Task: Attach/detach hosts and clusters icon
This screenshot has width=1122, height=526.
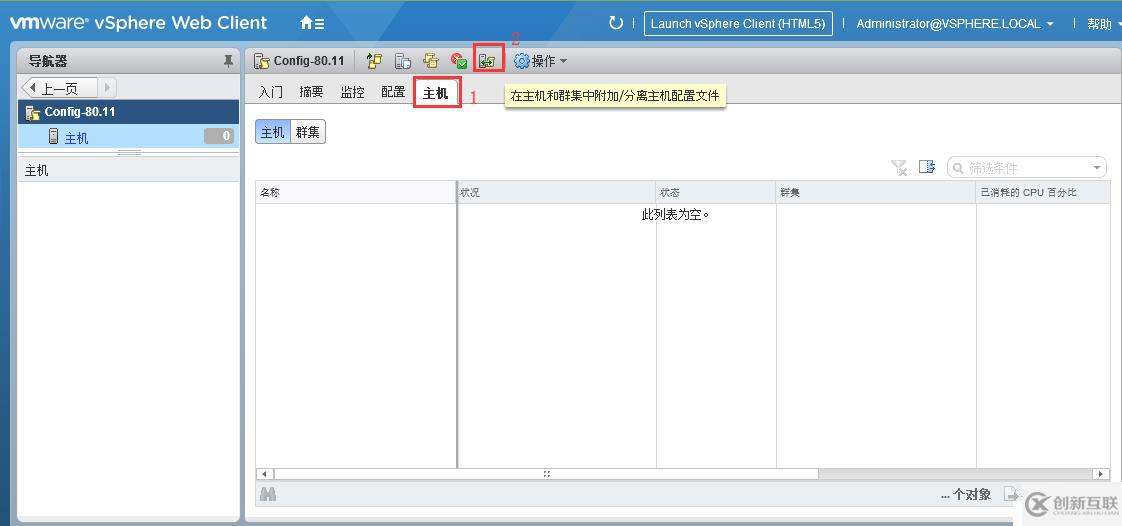Action: point(488,62)
